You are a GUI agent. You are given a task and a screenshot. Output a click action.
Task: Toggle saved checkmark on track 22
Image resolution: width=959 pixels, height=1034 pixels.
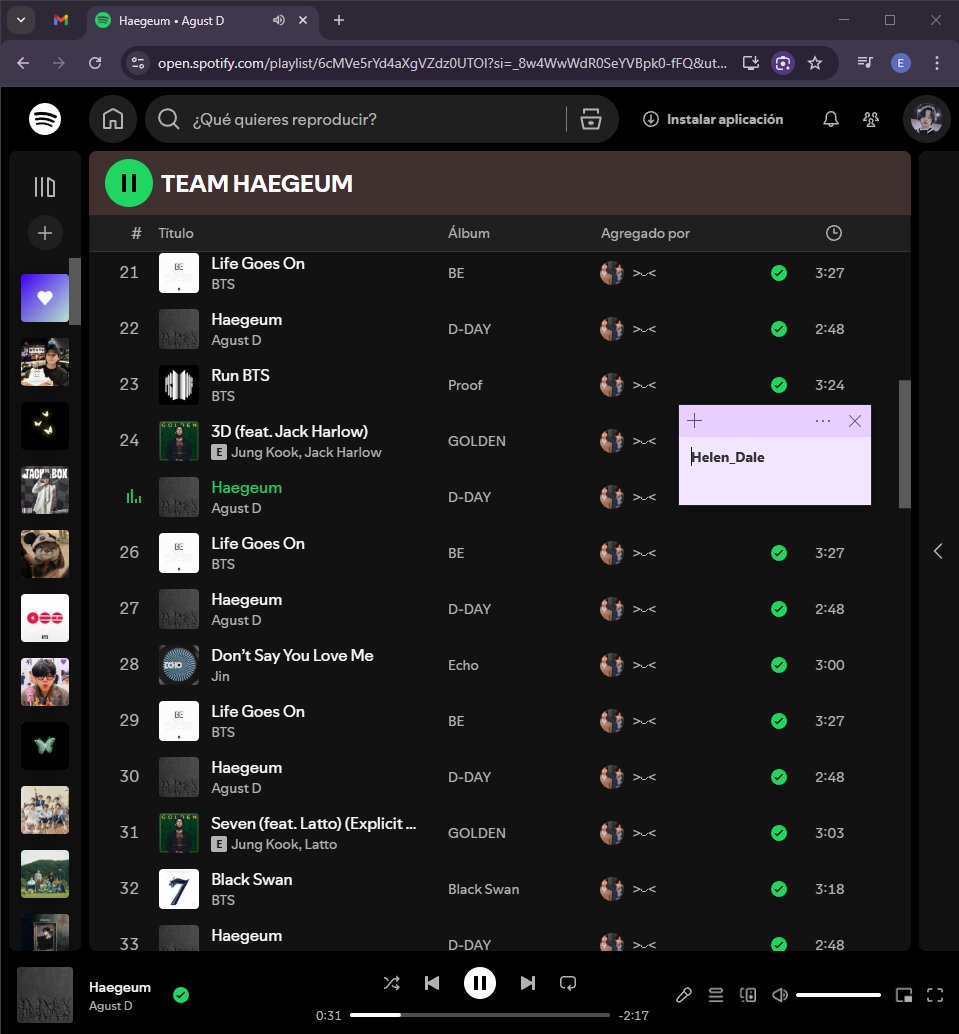779,329
